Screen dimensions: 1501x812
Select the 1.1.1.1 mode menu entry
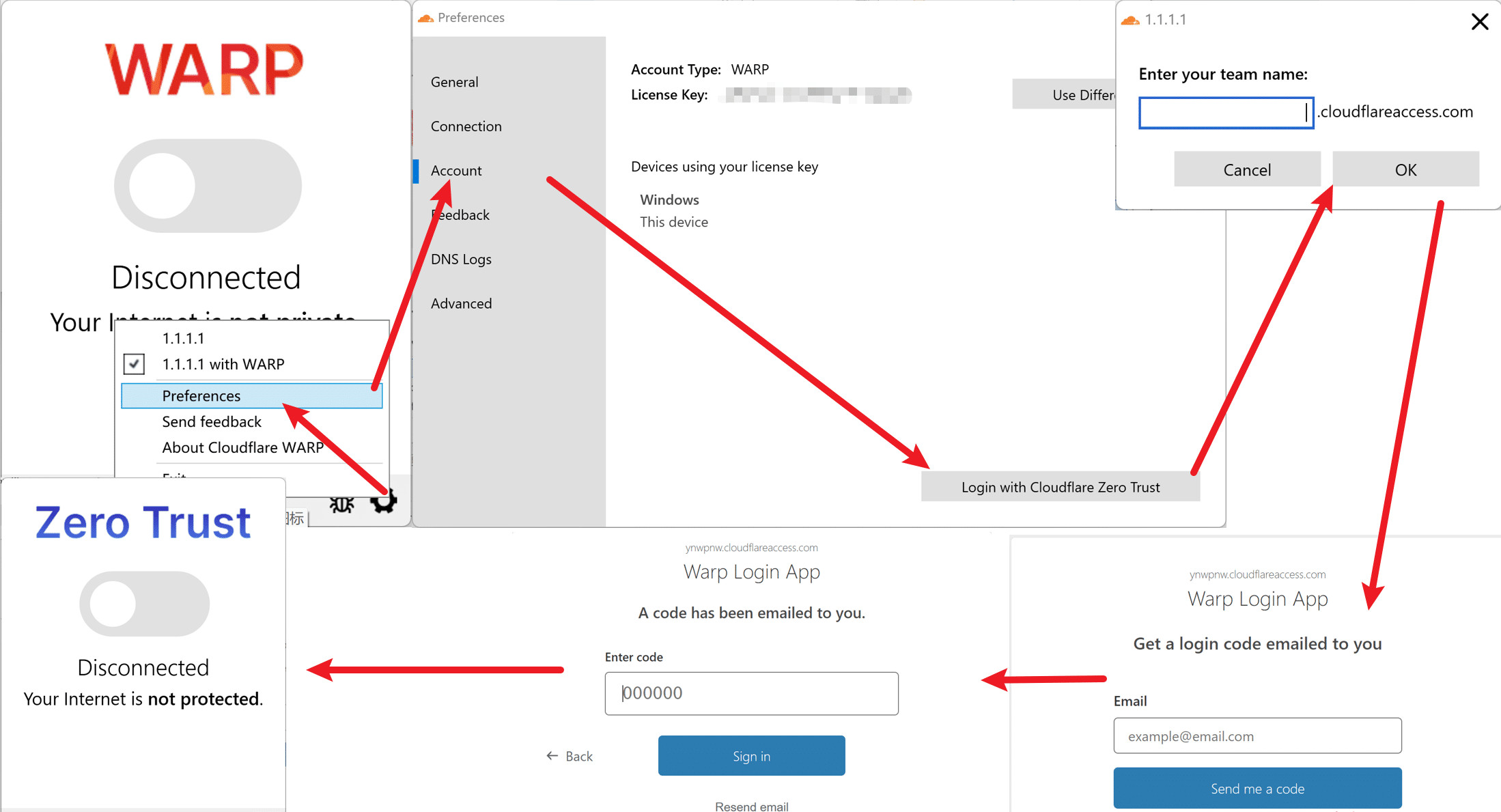click(x=183, y=338)
